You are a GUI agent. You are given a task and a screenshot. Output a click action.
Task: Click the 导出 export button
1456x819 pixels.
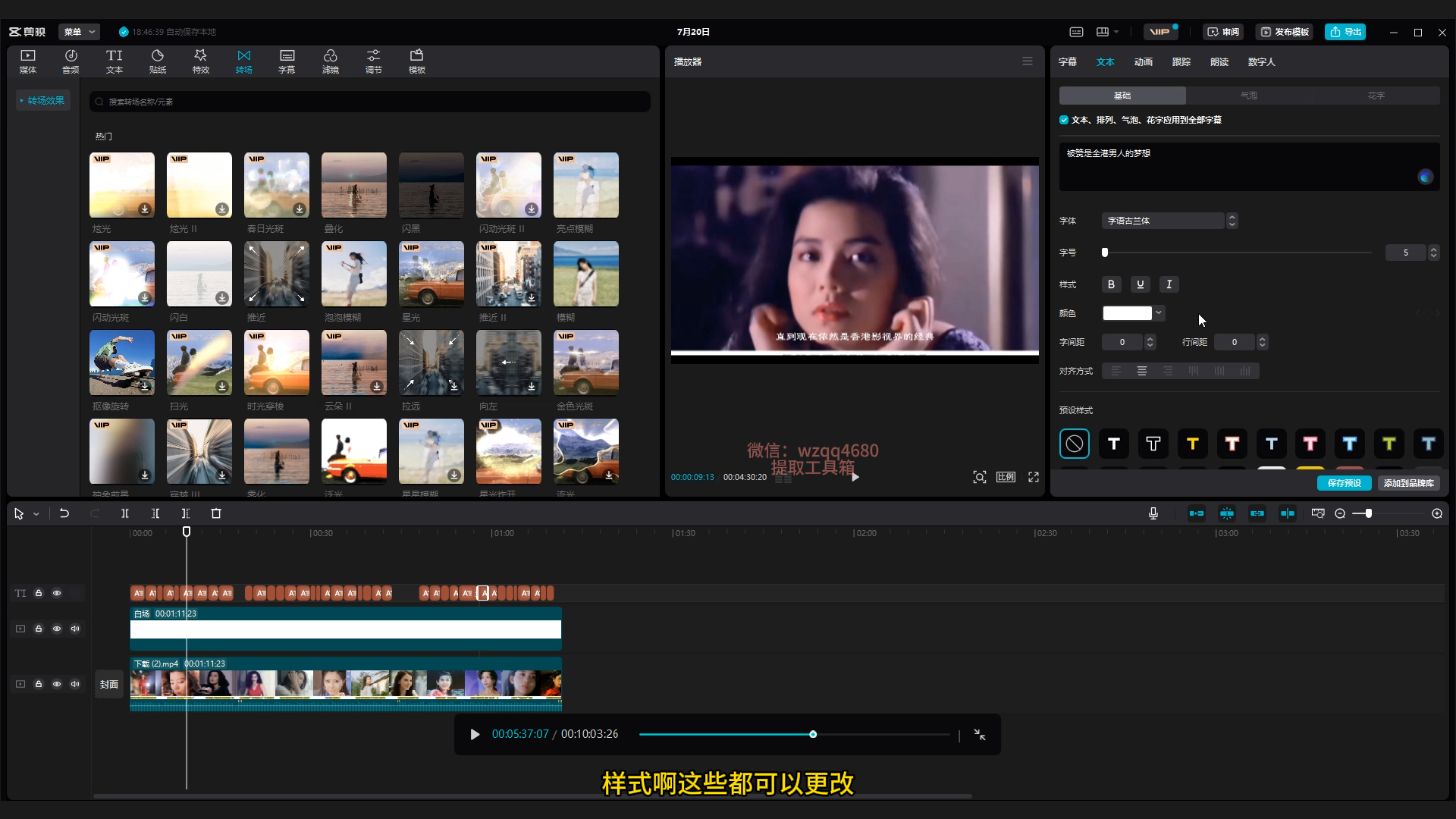(x=1345, y=32)
